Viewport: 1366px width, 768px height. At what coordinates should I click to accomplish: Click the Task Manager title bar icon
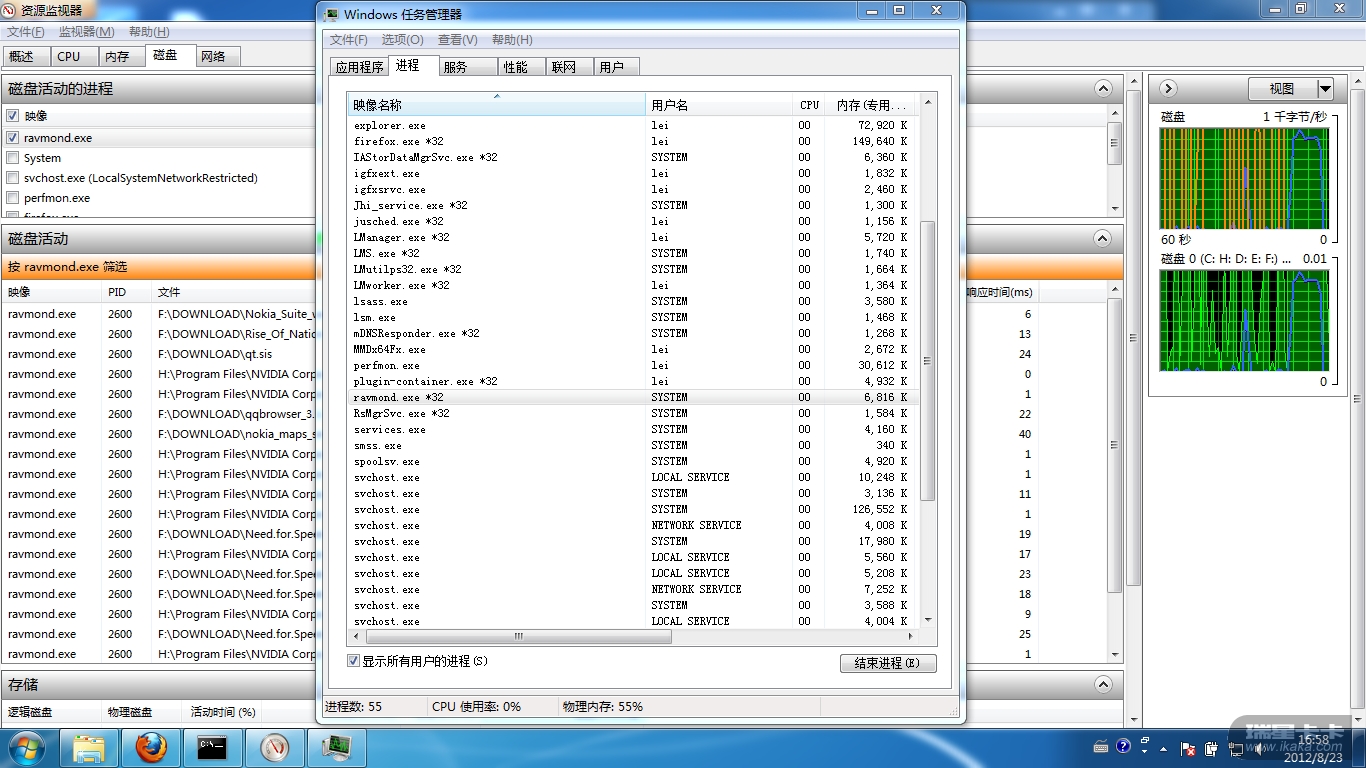(x=332, y=15)
